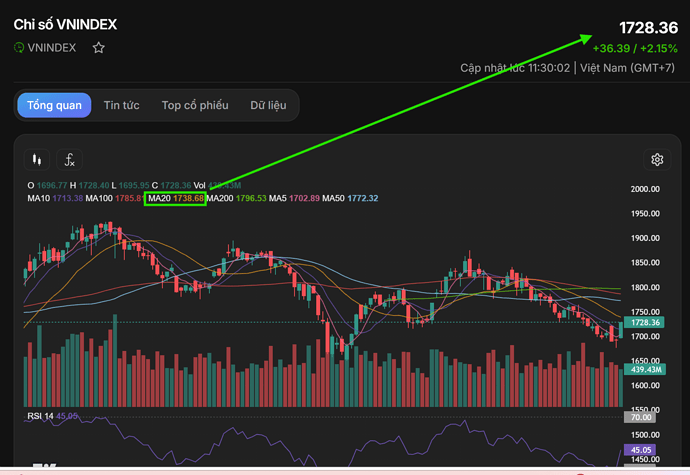Click the Chỉ số VNINDEX heading
690x475 pixels.
[x=65, y=25]
